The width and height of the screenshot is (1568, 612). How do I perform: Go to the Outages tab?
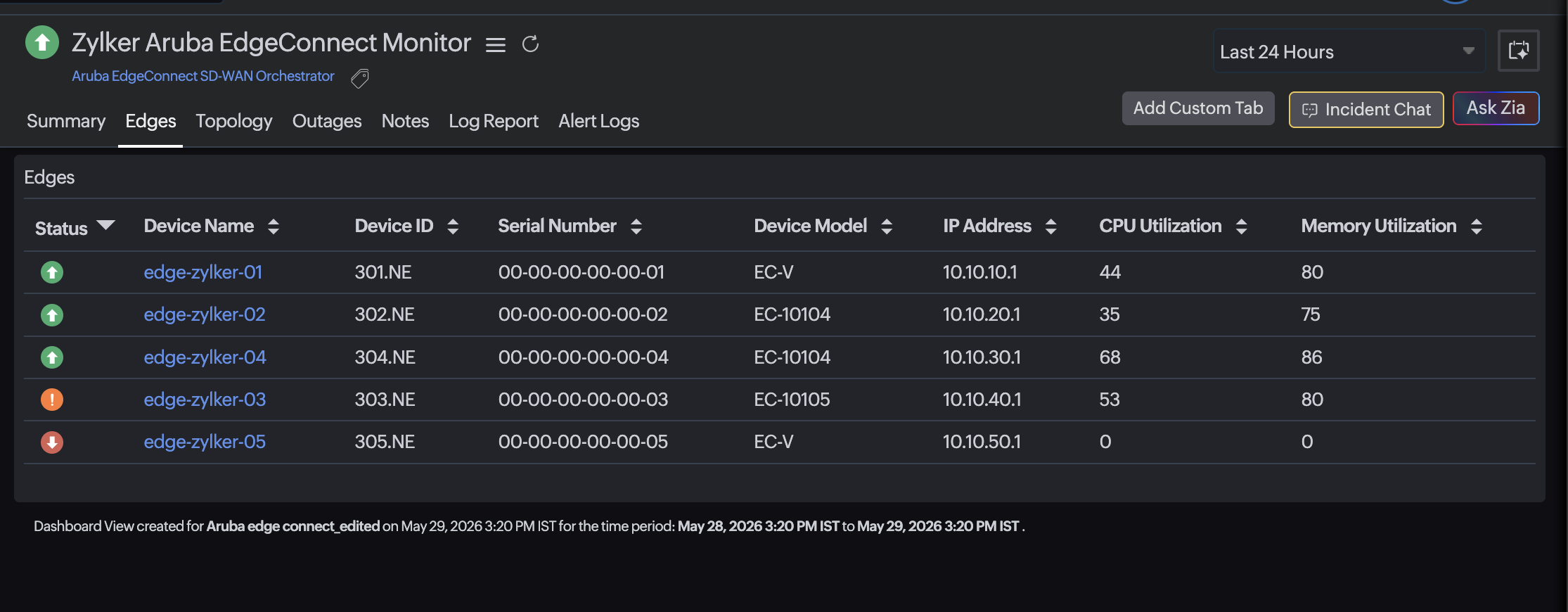pos(327,121)
